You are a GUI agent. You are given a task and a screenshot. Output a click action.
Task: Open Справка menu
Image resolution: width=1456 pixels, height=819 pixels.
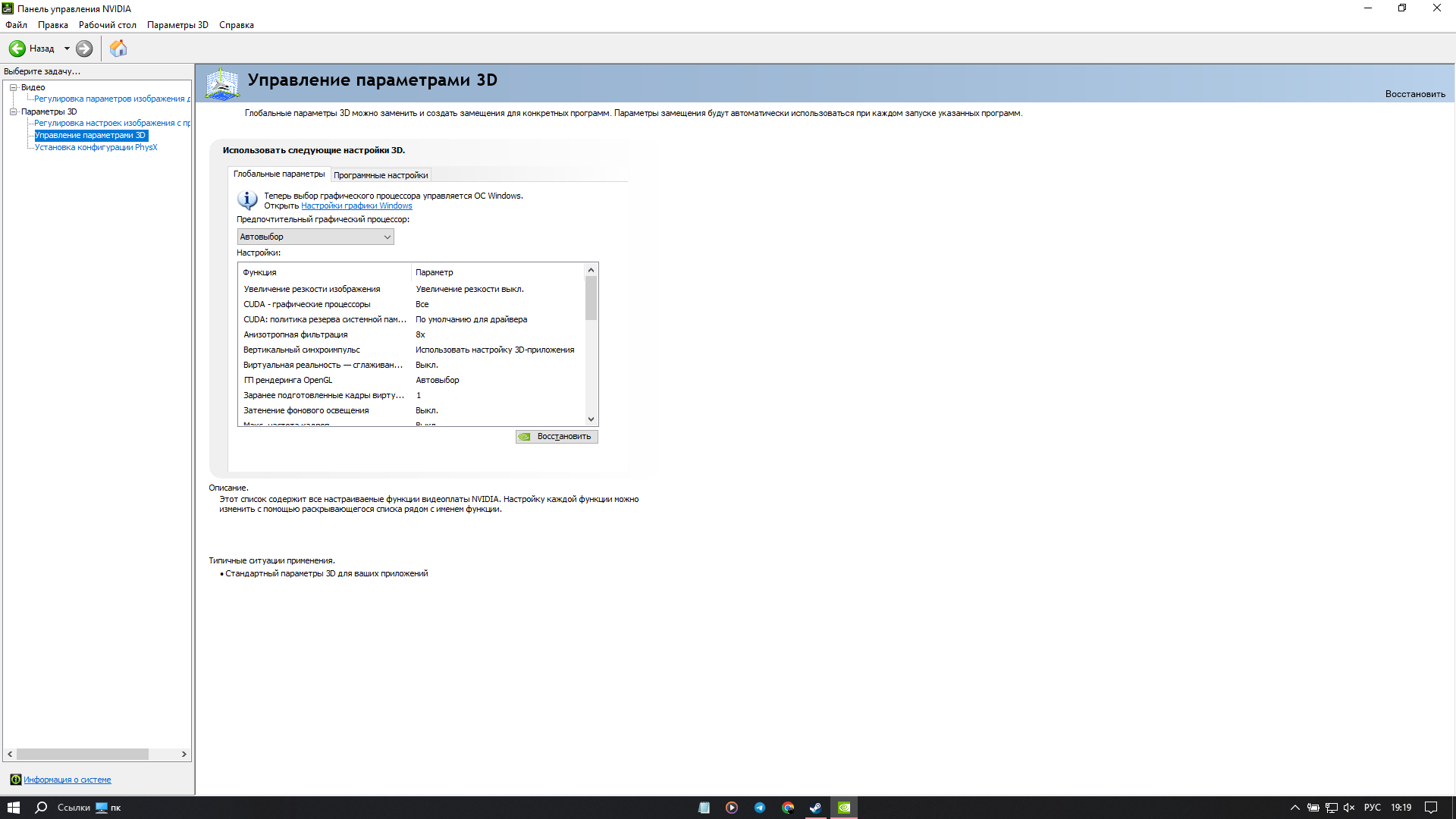(x=237, y=25)
